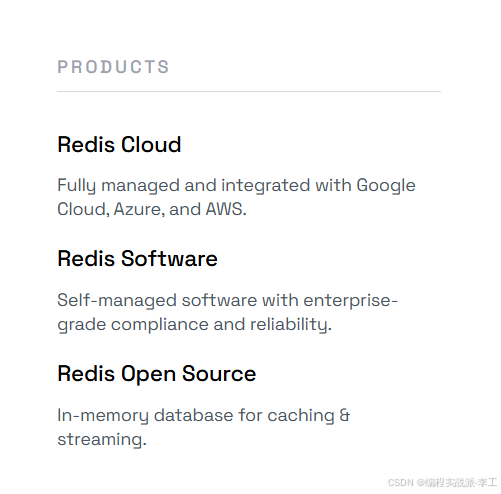
Task: Open the Redis Cloud product link
Action: (119, 144)
